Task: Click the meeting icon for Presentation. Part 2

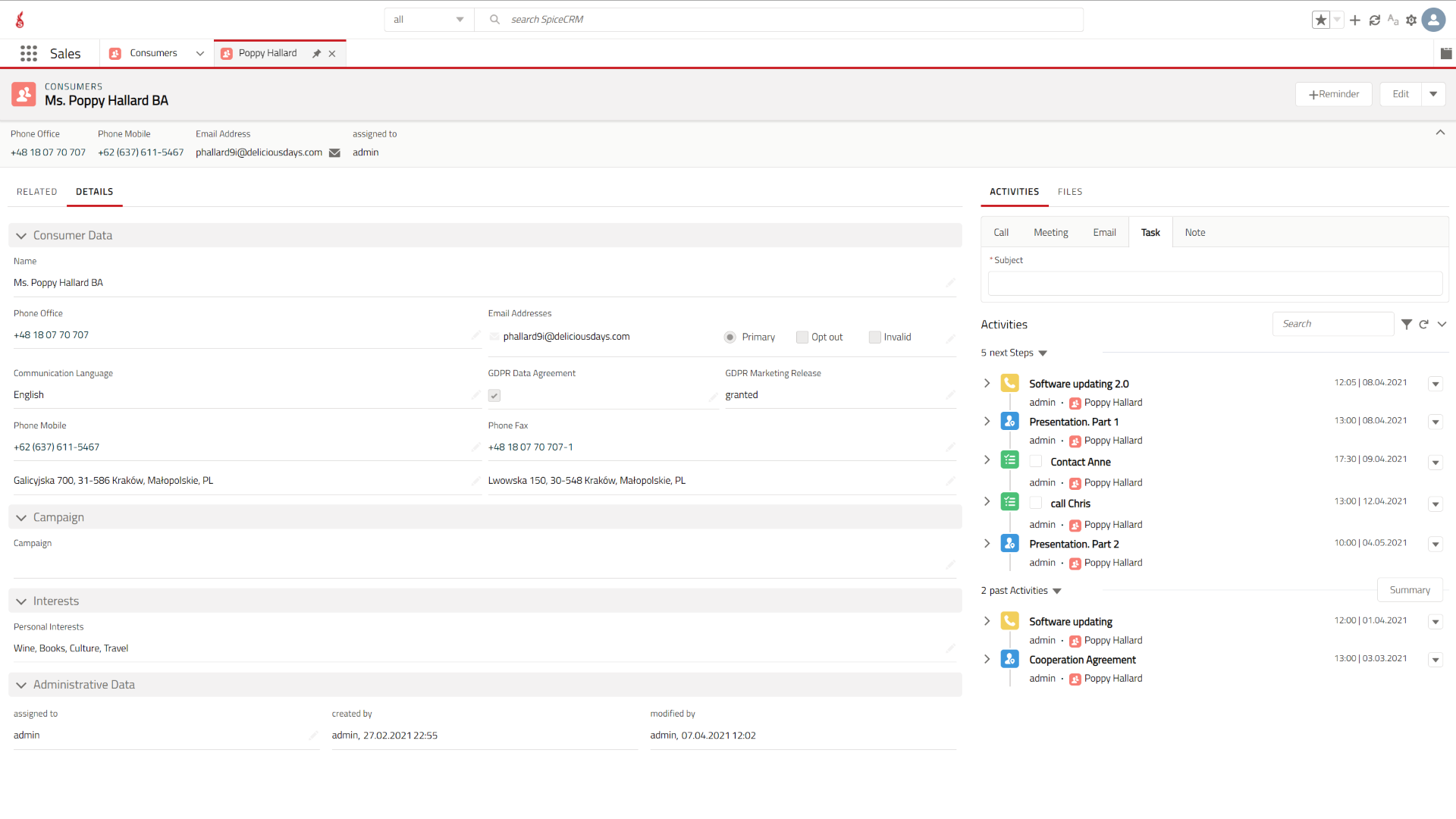Action: point(1009,543)
